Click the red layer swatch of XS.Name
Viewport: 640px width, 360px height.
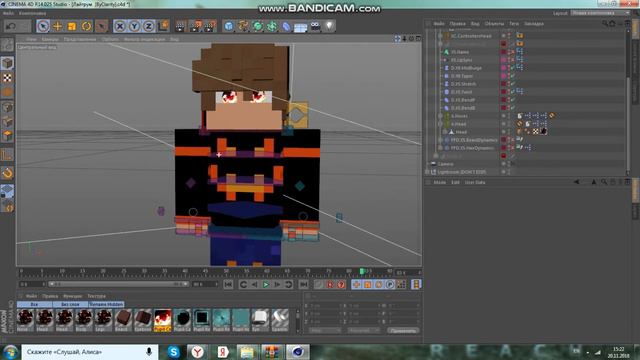[x=504, y=52]
